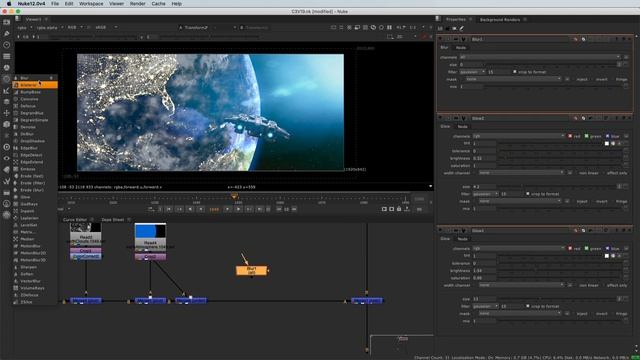The image size is (640, 360).
Task: Open the Keyer nodes toolbar icon
Action: pyautogui.click(x=6, y=90)
